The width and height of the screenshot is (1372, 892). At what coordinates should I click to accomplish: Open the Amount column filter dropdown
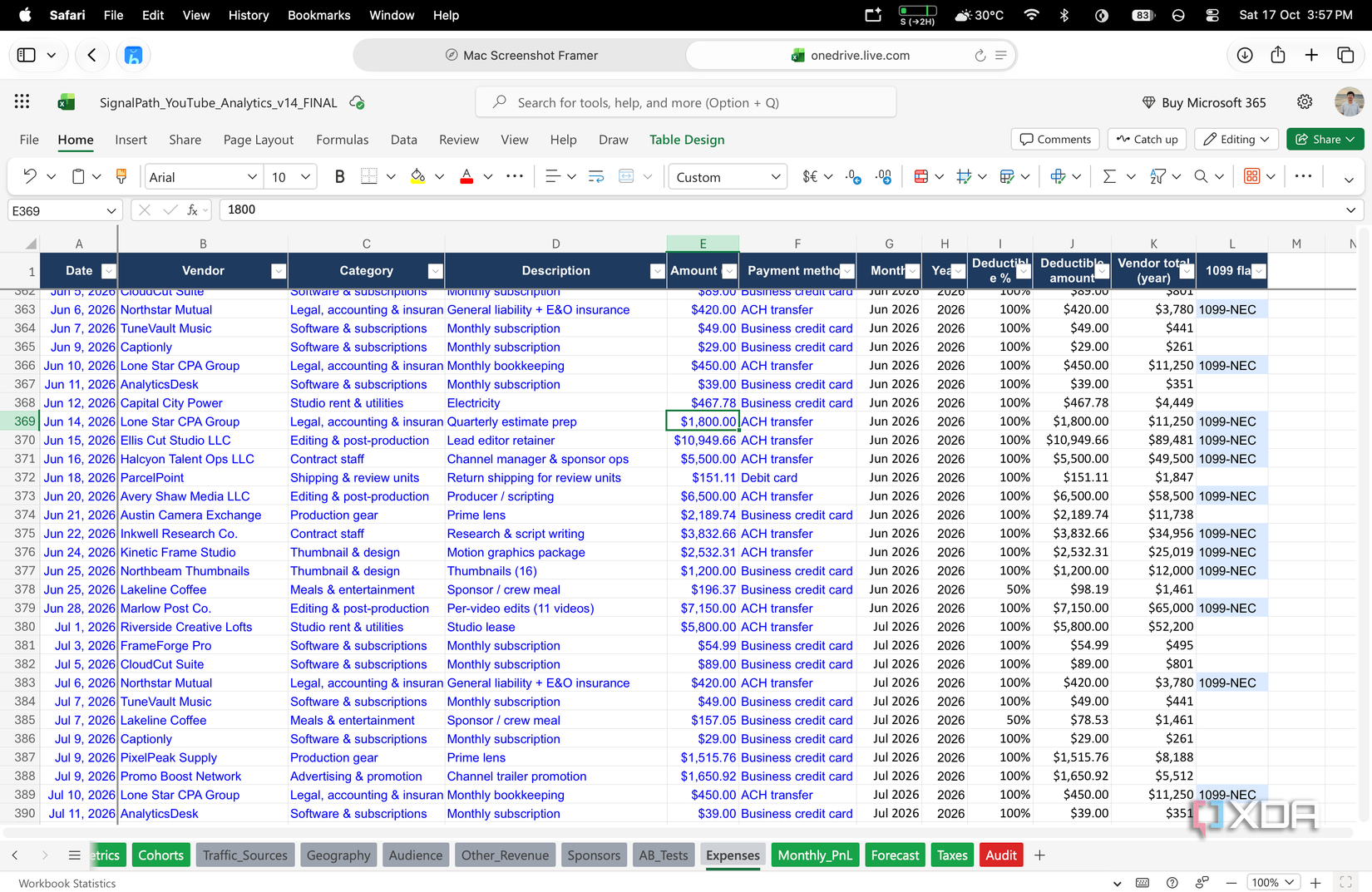[x=729, y=271]
